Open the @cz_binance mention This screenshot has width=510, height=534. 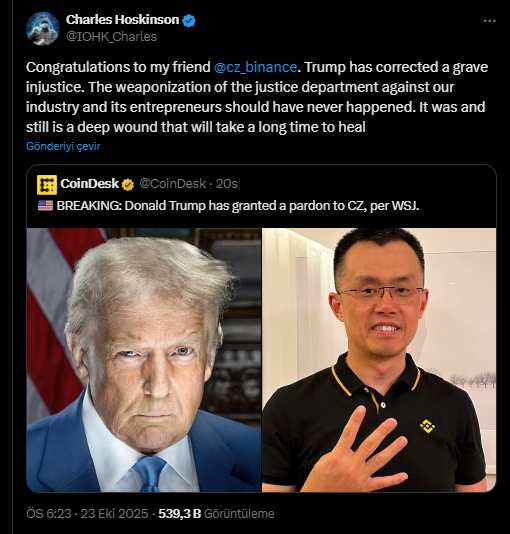pyautogui.click(x=255, y=67)
